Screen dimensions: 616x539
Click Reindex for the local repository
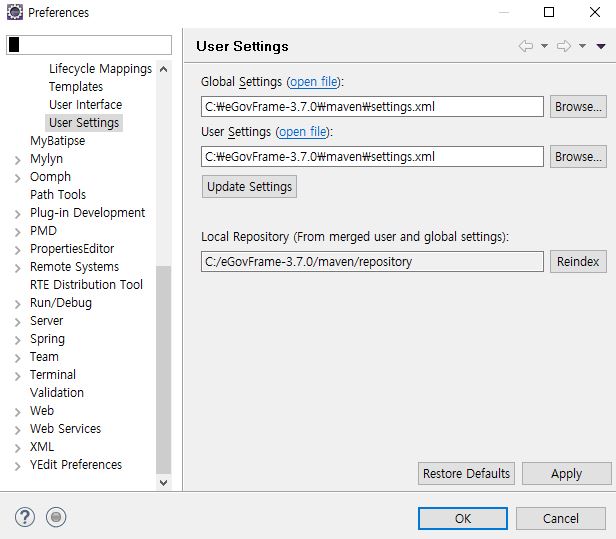[x=578, y=262]
